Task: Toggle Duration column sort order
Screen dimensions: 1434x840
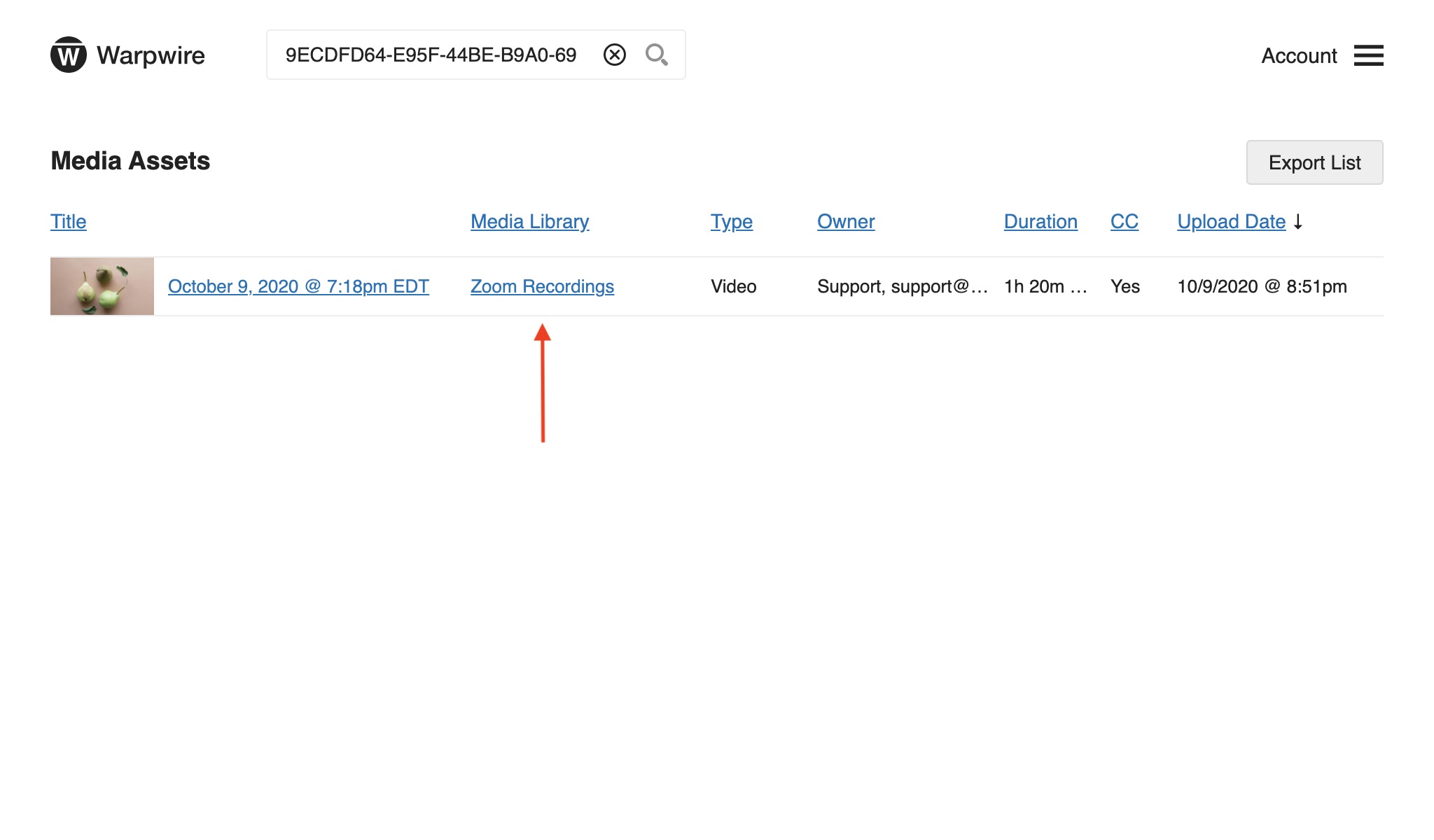Action: (x=1040, y=221)
